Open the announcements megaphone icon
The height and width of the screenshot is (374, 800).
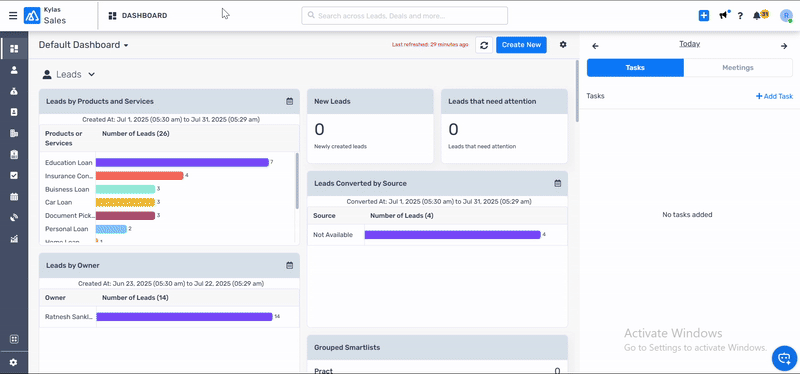click(723, 15)
